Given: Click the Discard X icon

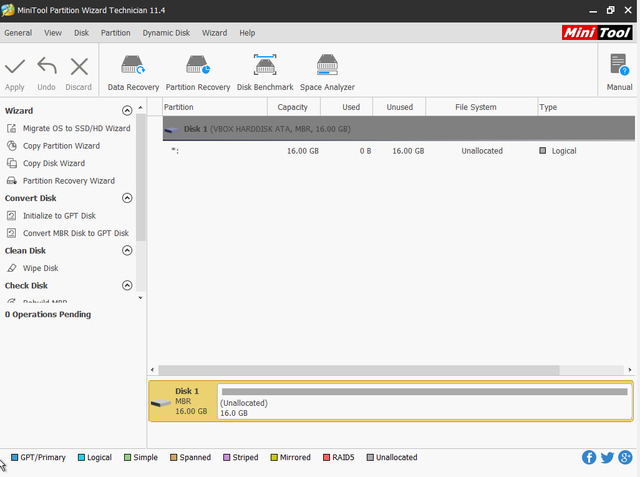Looking at the screenshot, I should click(79, 67).
